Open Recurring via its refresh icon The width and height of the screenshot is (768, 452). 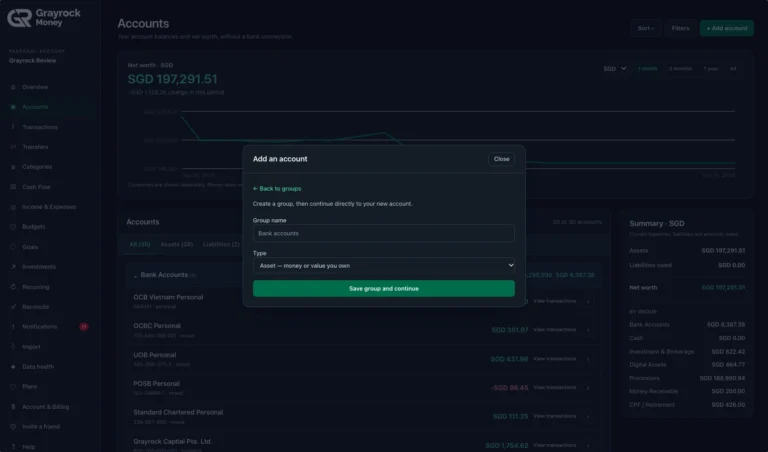click(13, 287)
